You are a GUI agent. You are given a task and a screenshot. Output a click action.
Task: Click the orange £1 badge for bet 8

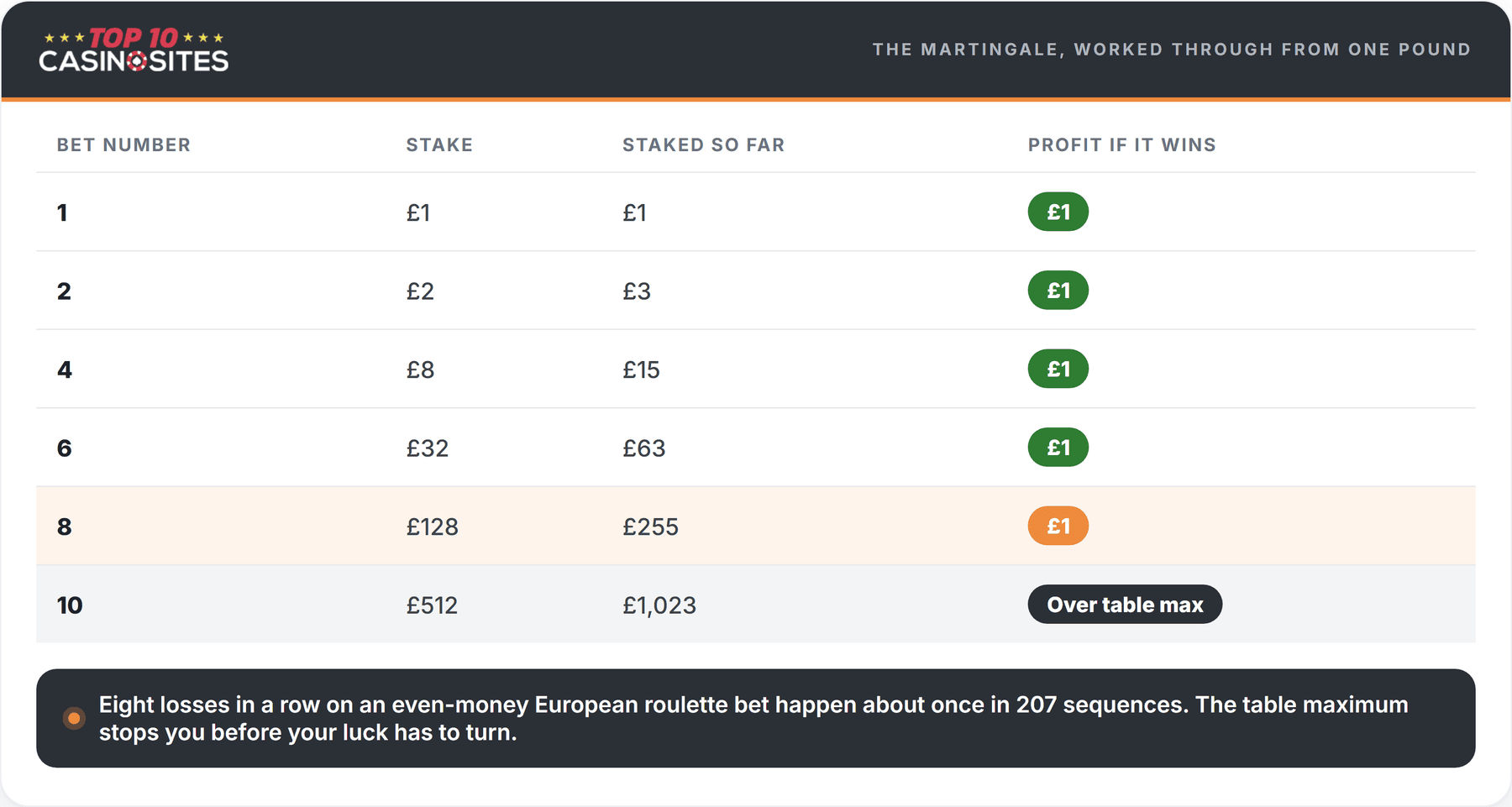pos(1058,526)
